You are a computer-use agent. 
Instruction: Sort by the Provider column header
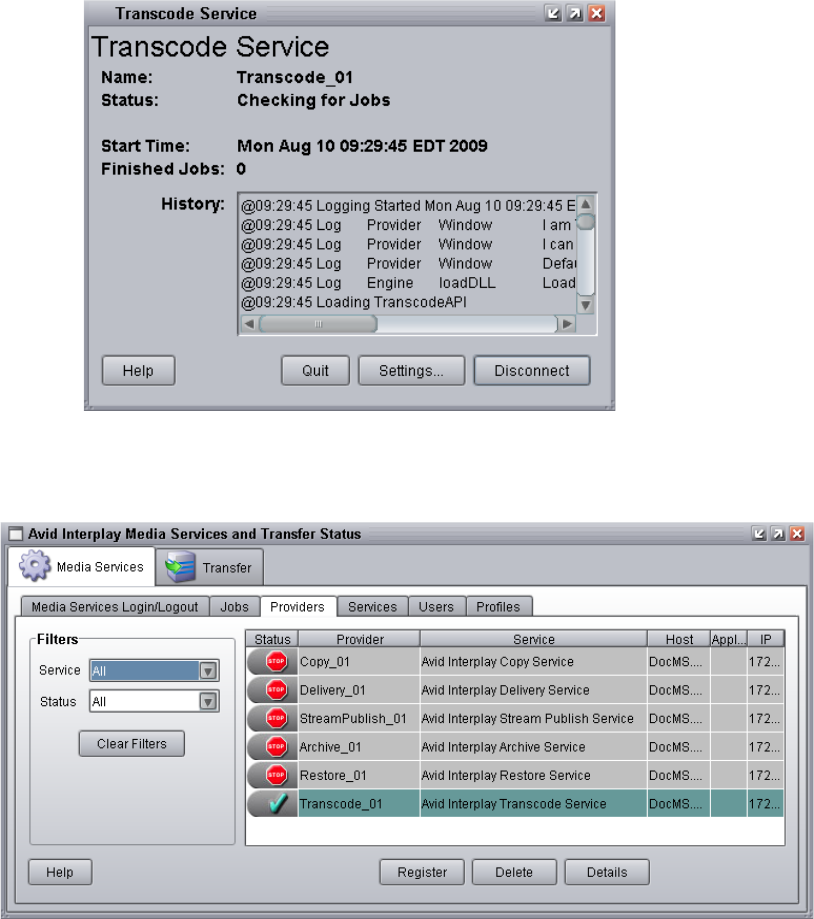pyautogui.click(x=360, y=639)
